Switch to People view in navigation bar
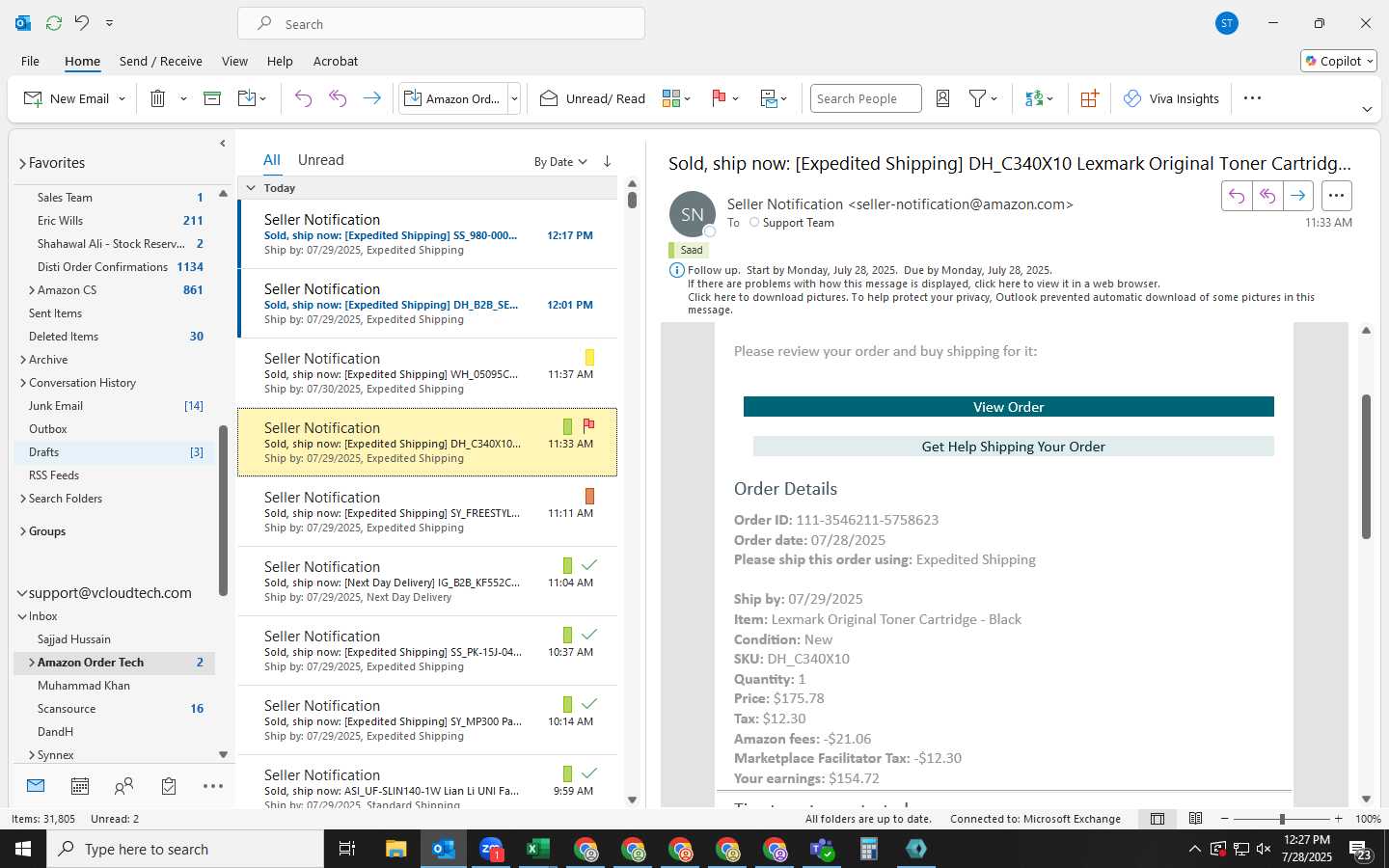The height and width of the screenshot is (868, 1389). (123, 787)
